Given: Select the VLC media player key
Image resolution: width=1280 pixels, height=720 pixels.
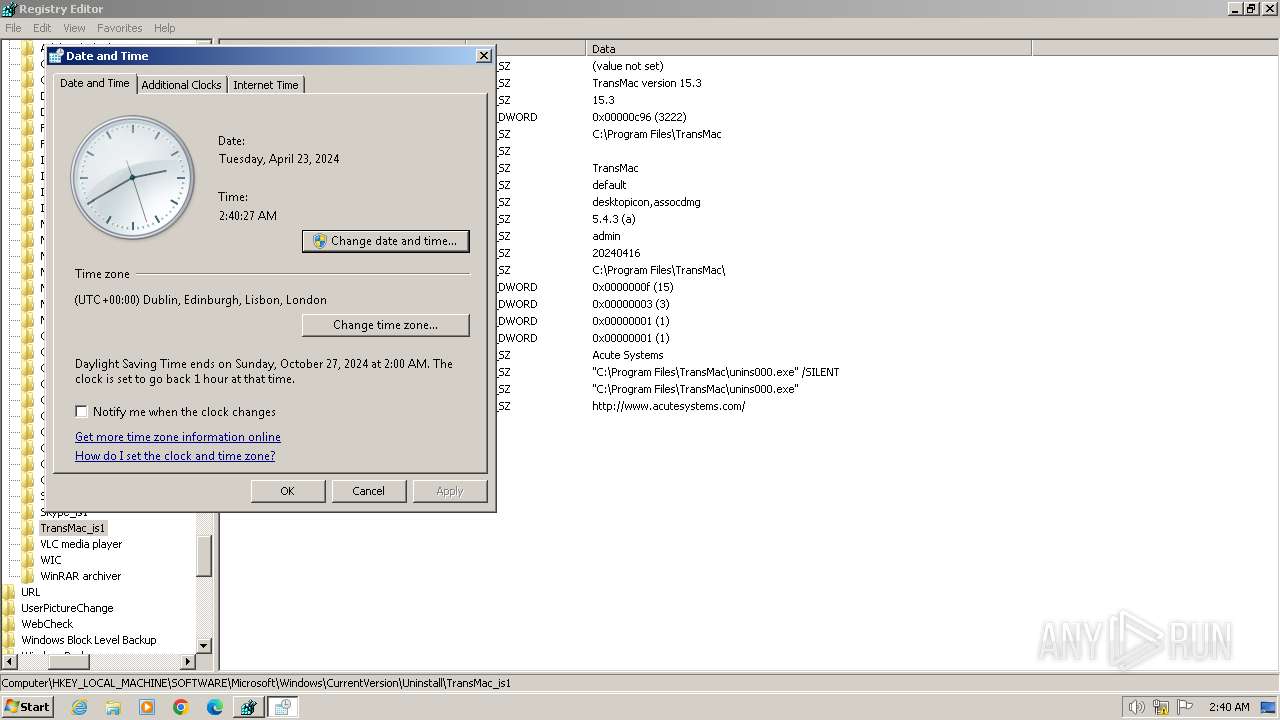Looking at the screenshot, I should coord(81,544).
